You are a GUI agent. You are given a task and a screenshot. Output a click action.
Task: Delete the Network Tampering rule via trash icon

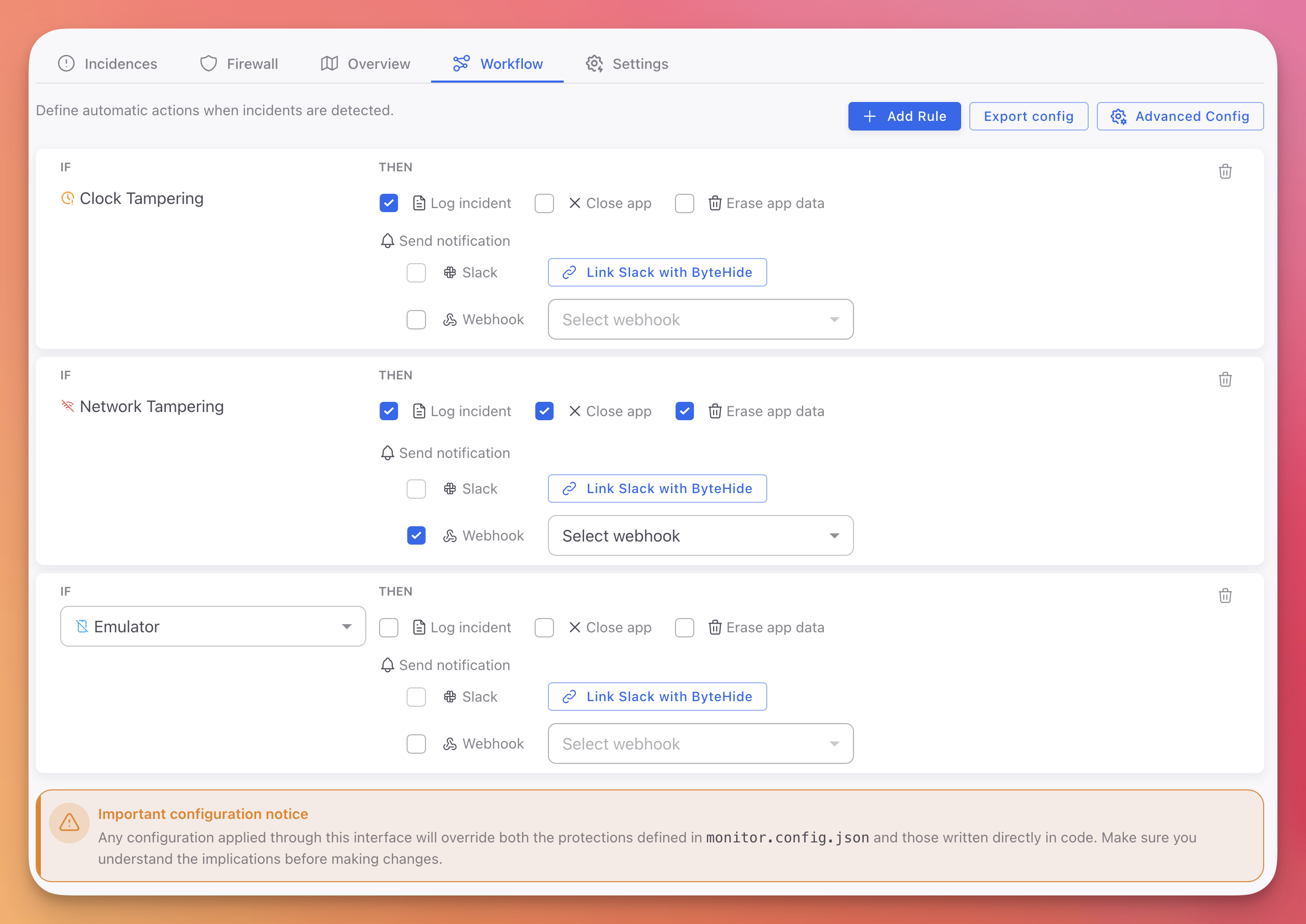[x=1225, y=379]
